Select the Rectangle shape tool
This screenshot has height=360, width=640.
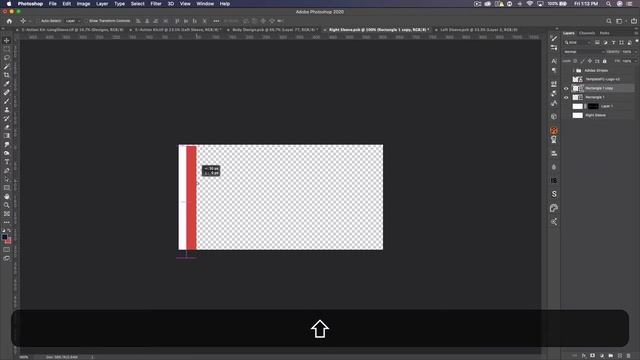7,188
